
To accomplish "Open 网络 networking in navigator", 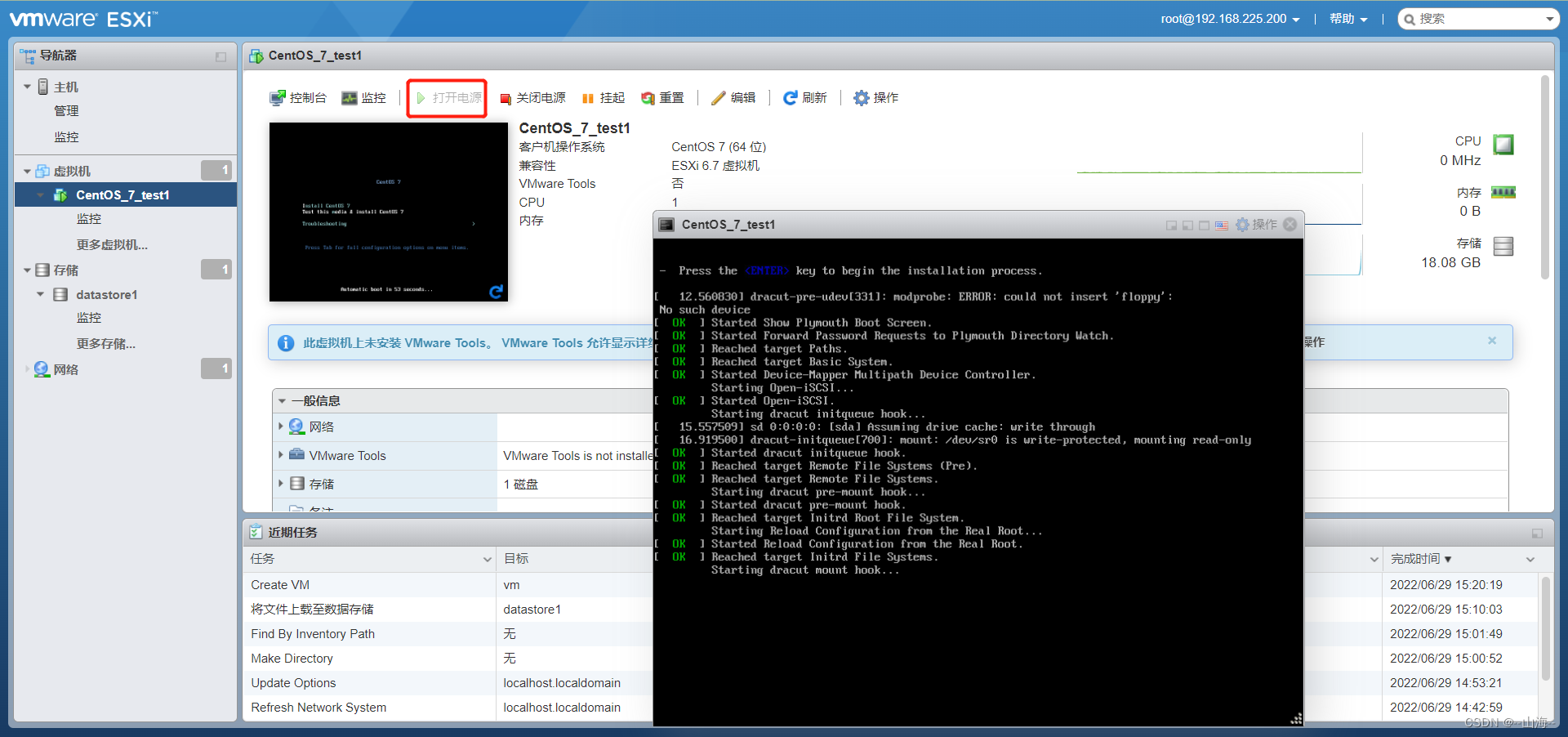I will point(66,369).
